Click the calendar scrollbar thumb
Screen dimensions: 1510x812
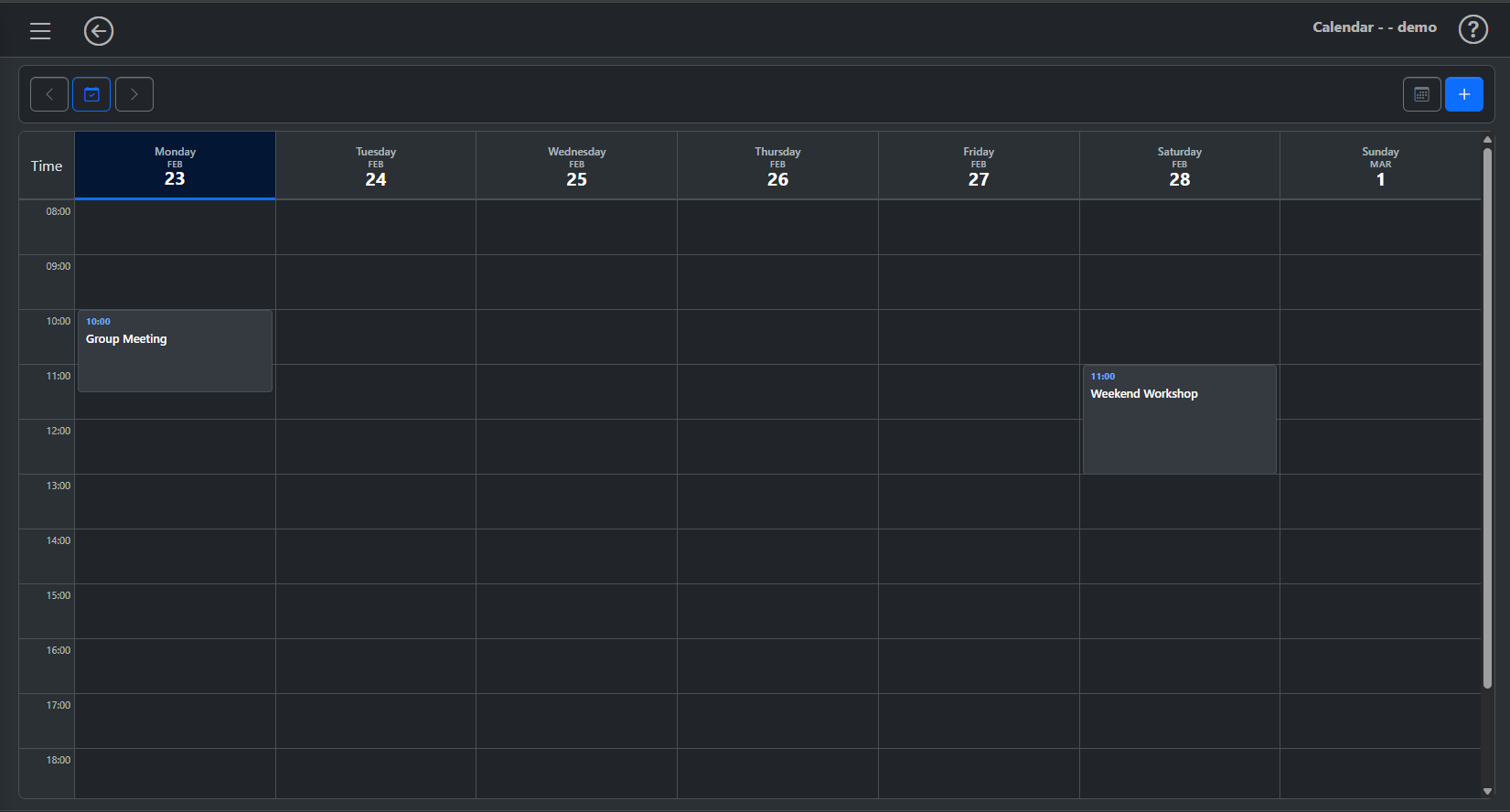[x=1487, y=418]
